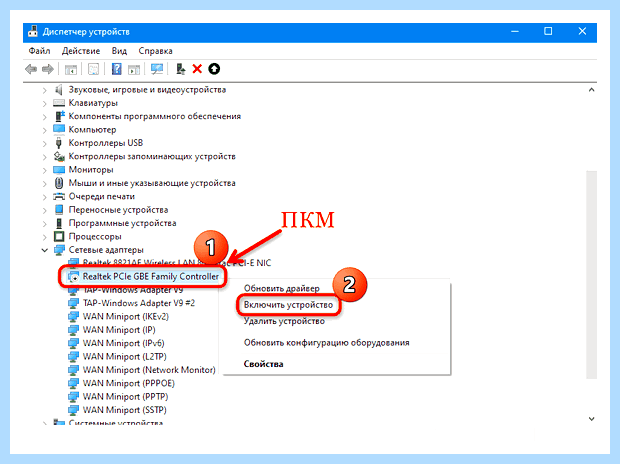The width and height of the screenshot is (620, 464).
Task: Select WAN Miniport (PPPOE) adapter
Action: coord(128,383)
